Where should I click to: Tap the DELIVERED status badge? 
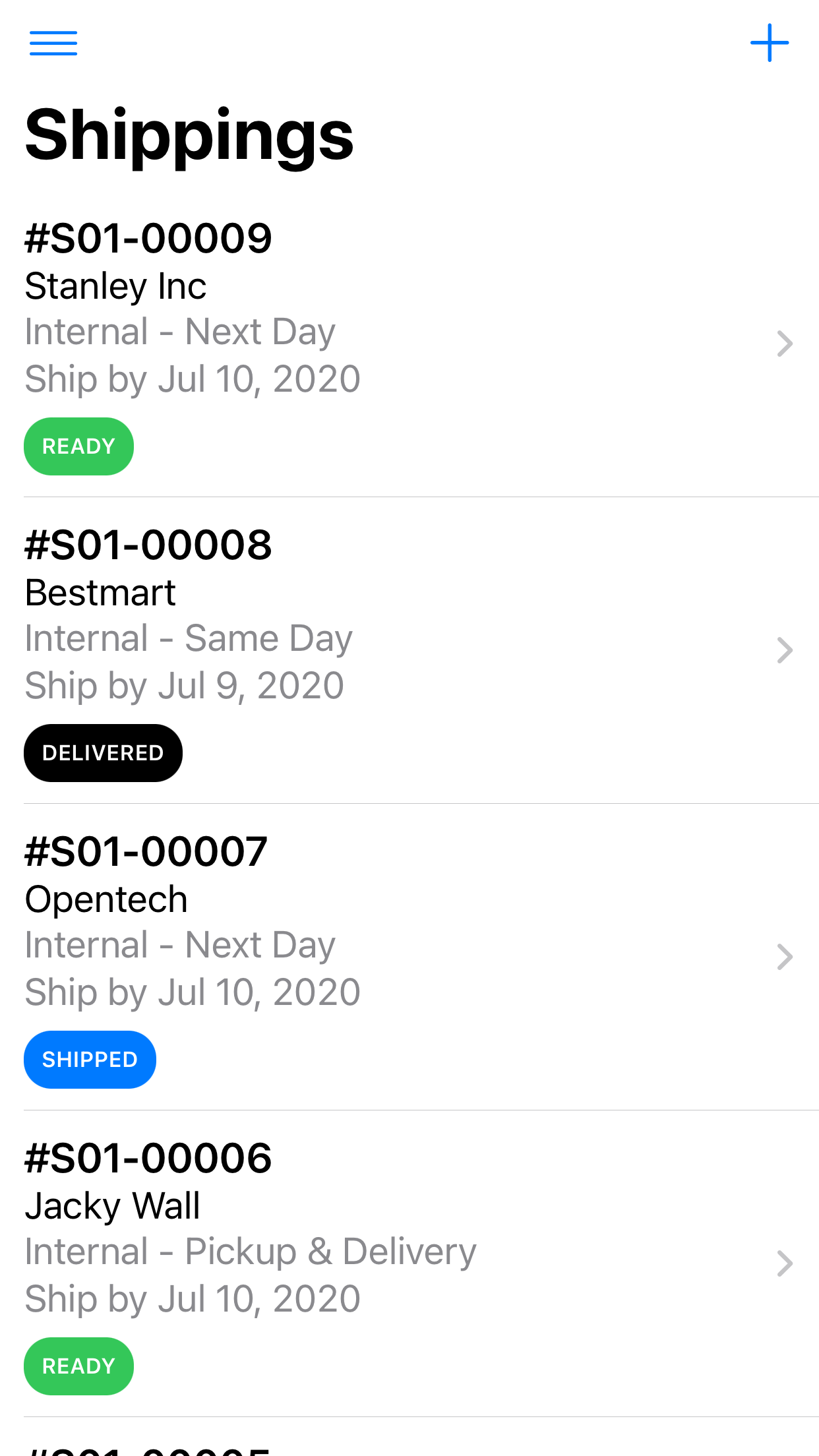pos(103,753)
